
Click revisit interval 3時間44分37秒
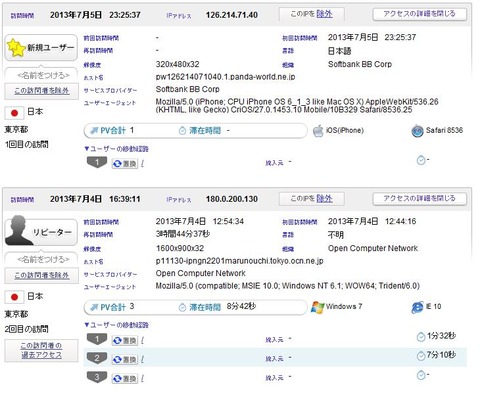click(183, 234)
